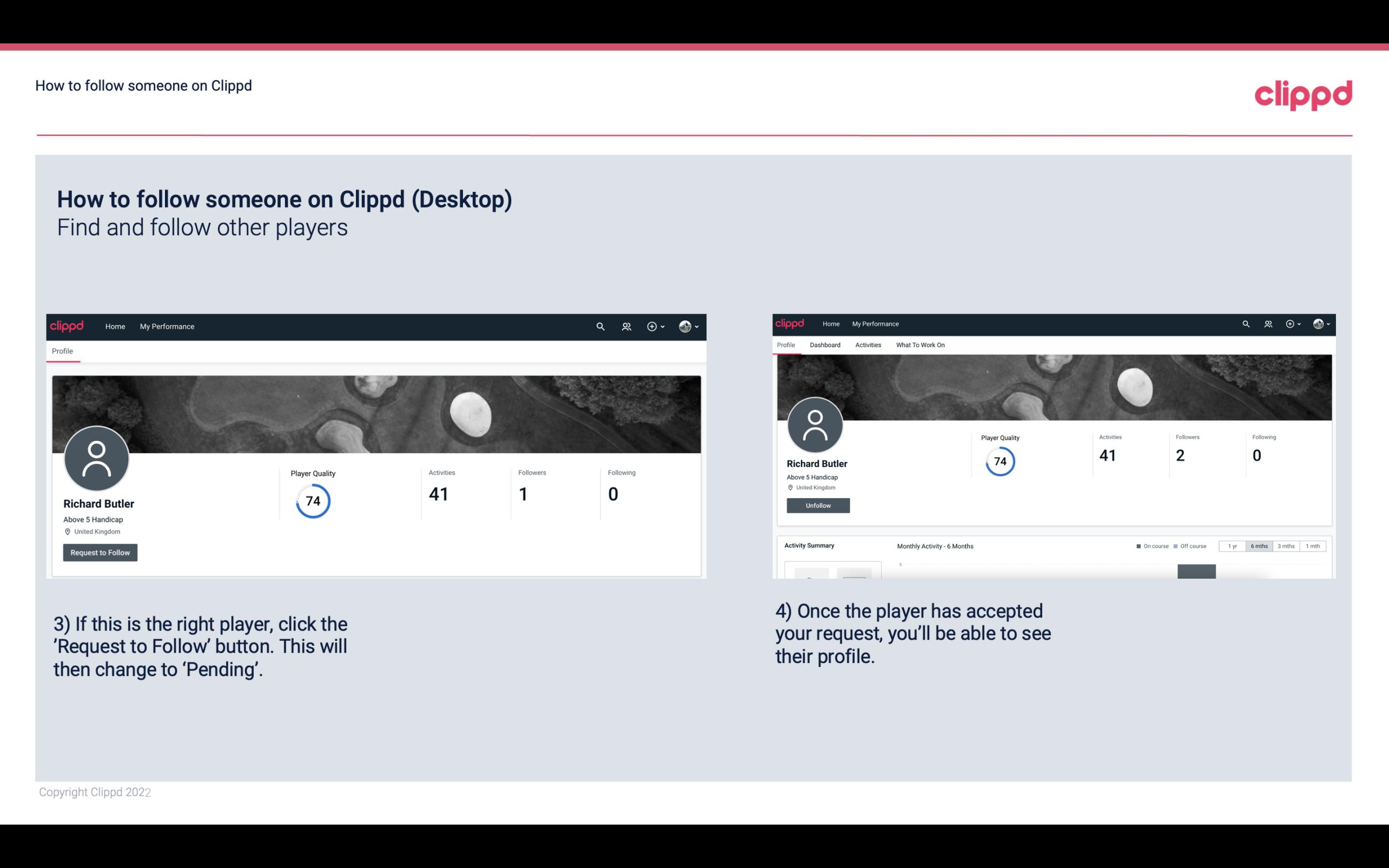This screenshot has width=1389, height=868.
Task: Switch to the 'What To Work On' tab
Action: (x=921, y=344)
